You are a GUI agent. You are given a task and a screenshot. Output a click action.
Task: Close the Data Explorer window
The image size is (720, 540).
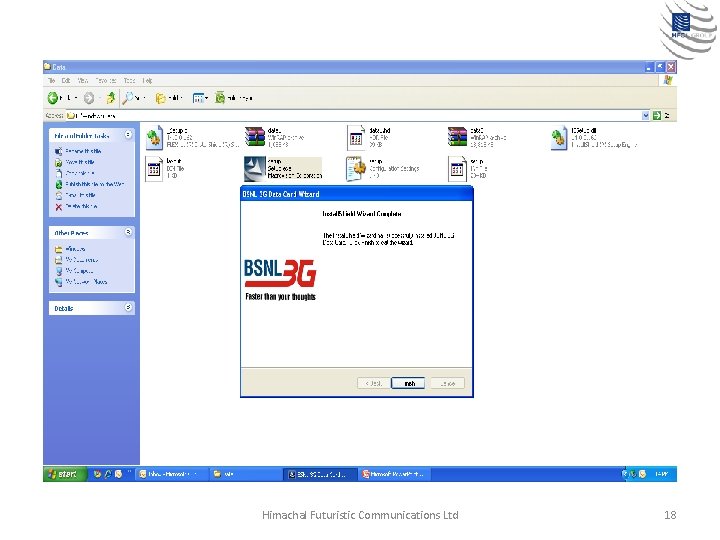click(671, 68)
